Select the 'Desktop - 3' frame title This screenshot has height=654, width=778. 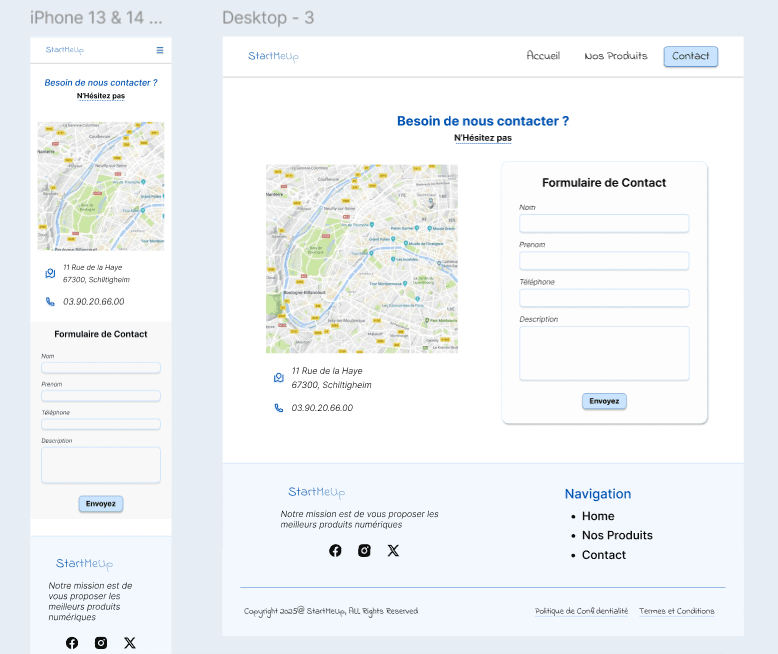268,18
